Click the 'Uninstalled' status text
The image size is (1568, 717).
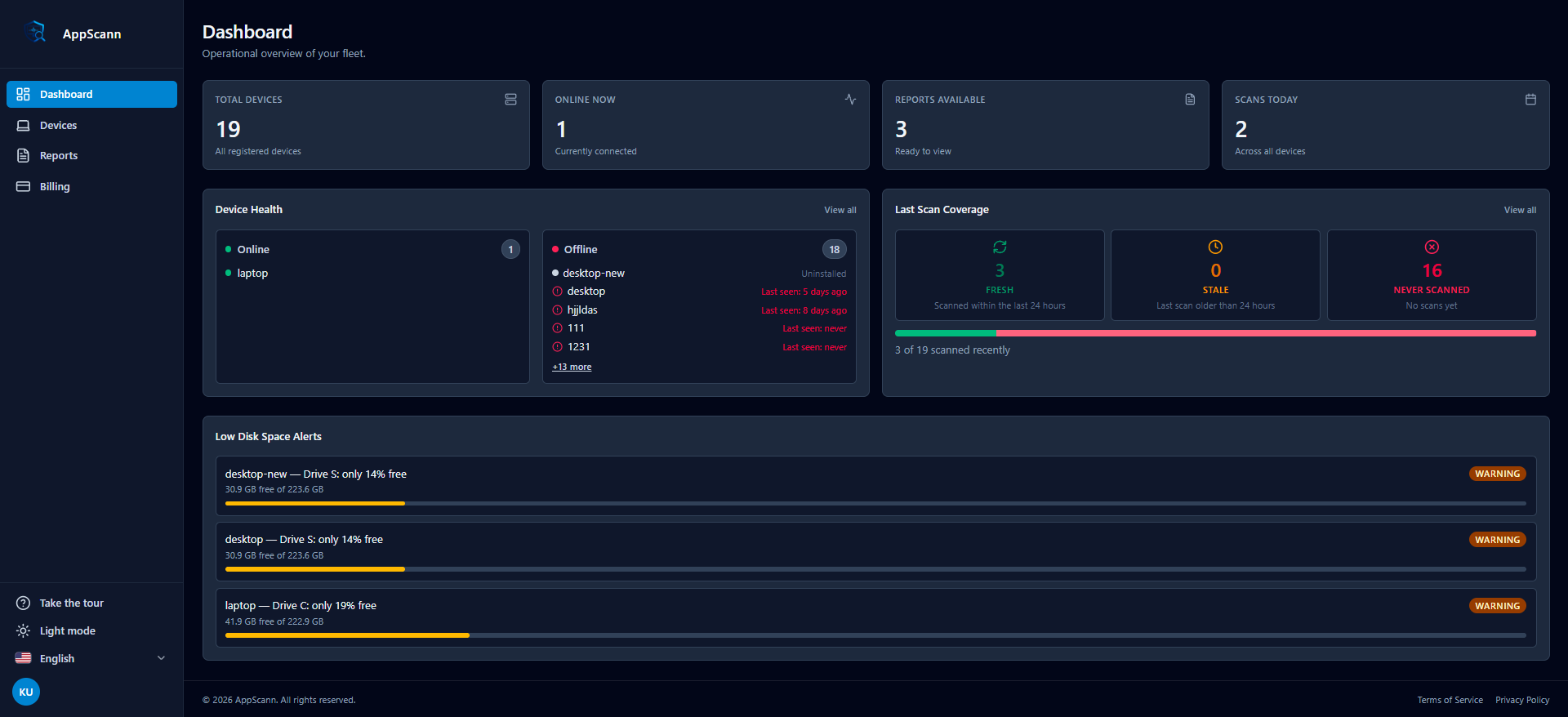click(x=823, y=274)
